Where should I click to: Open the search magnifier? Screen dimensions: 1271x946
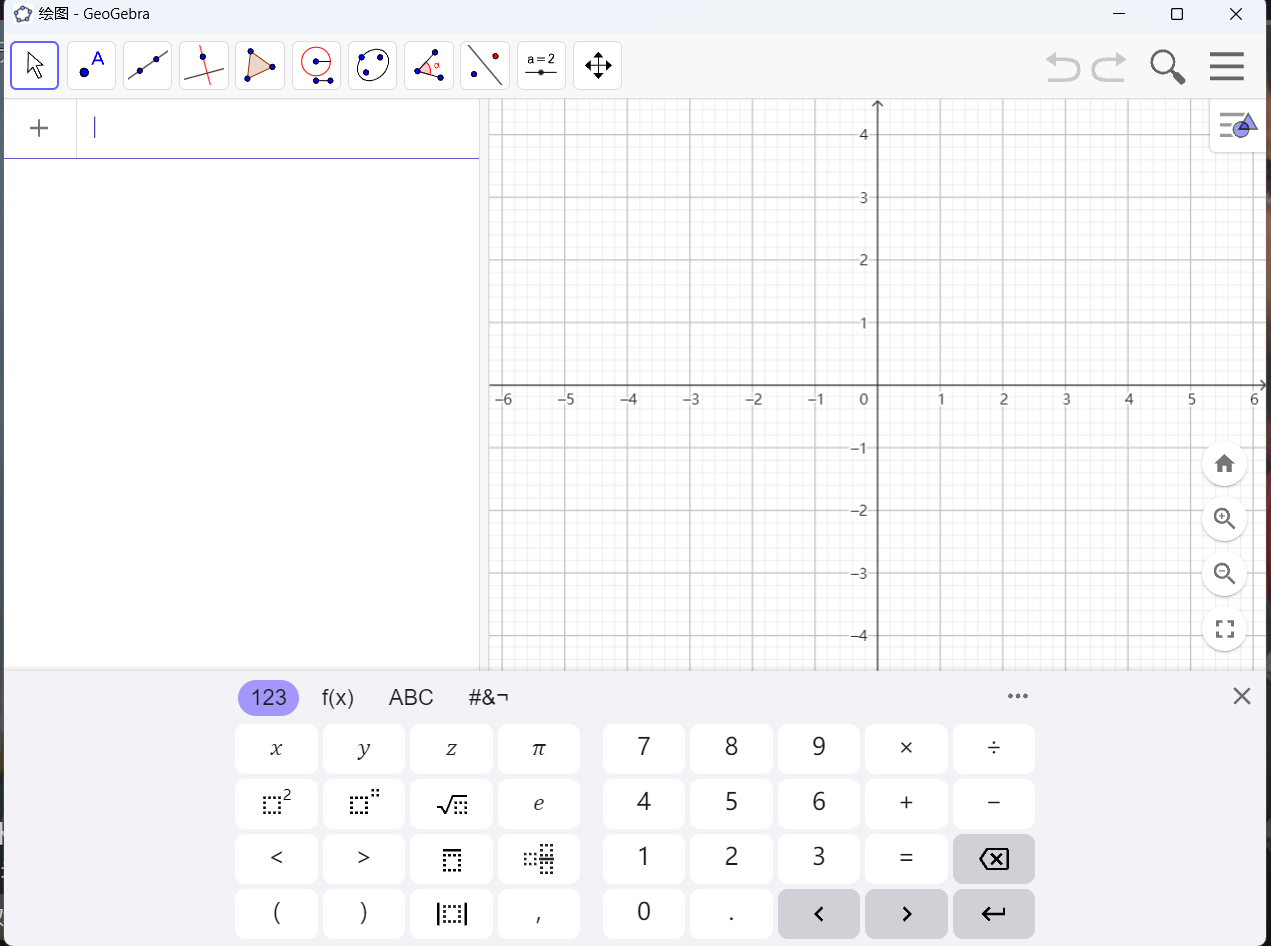tap(1167, 67)
